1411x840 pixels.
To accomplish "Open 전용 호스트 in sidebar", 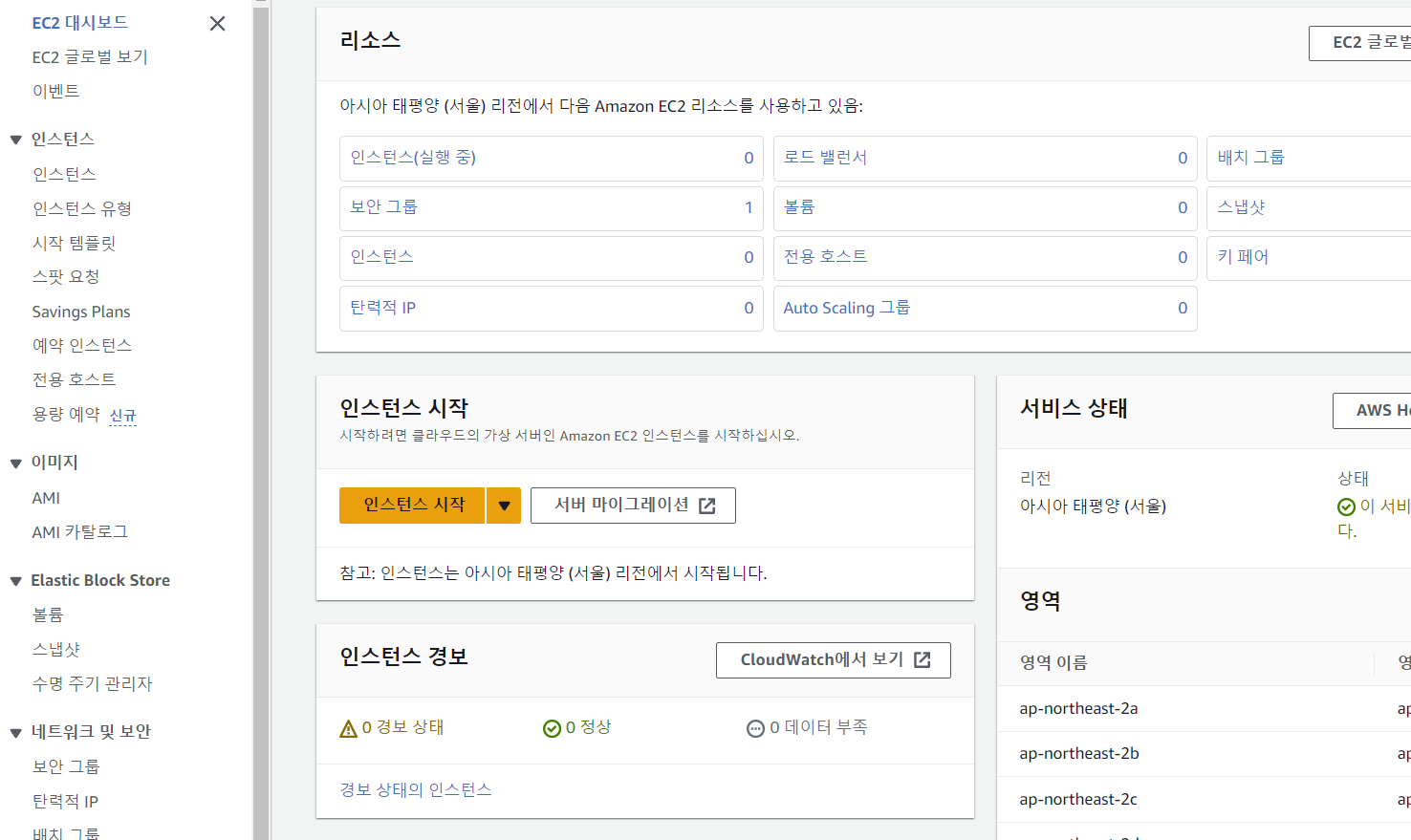I will pos(74,380).
